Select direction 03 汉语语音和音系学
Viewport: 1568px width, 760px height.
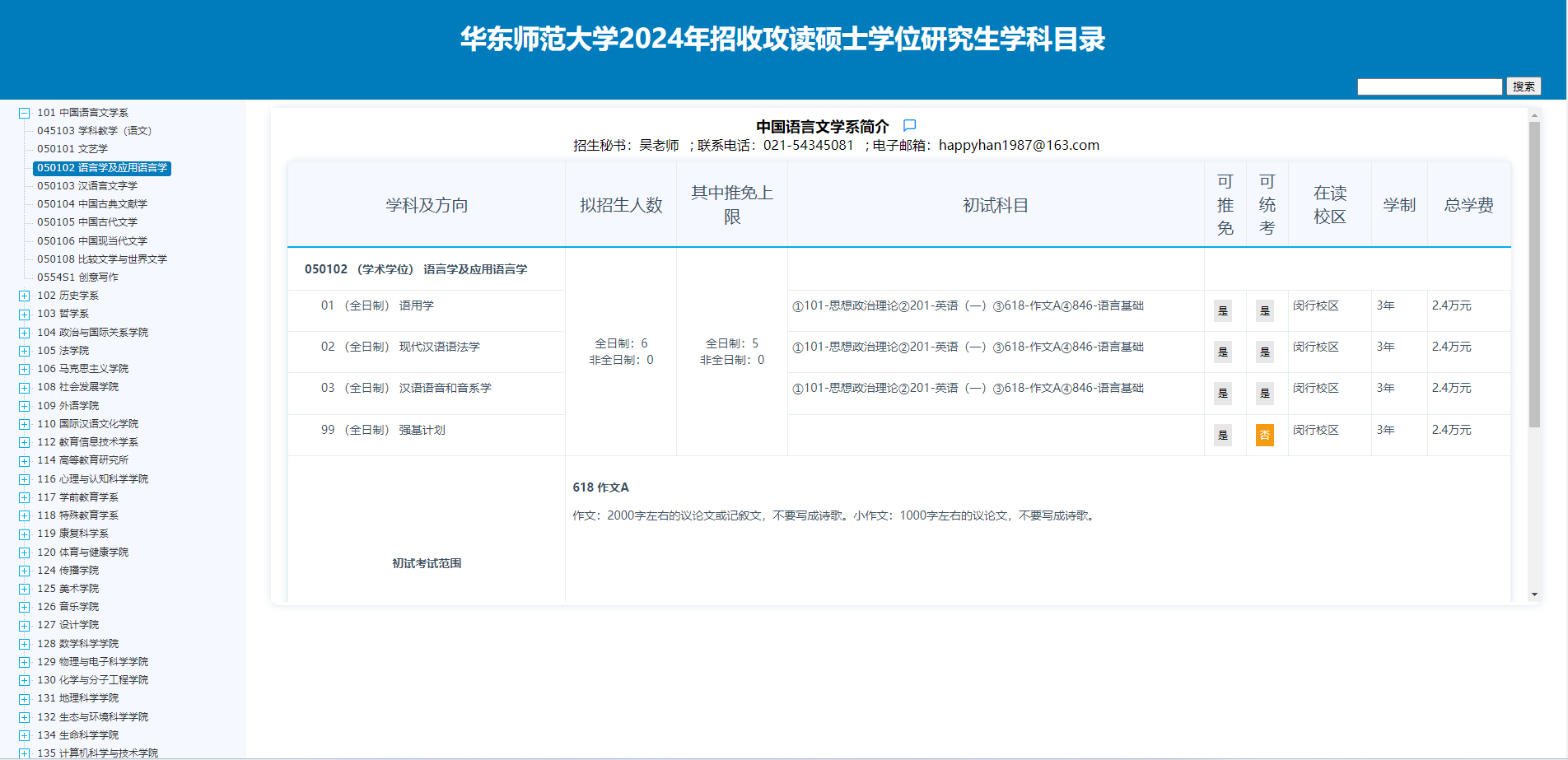pyautogui.click(x=406, y=388)
